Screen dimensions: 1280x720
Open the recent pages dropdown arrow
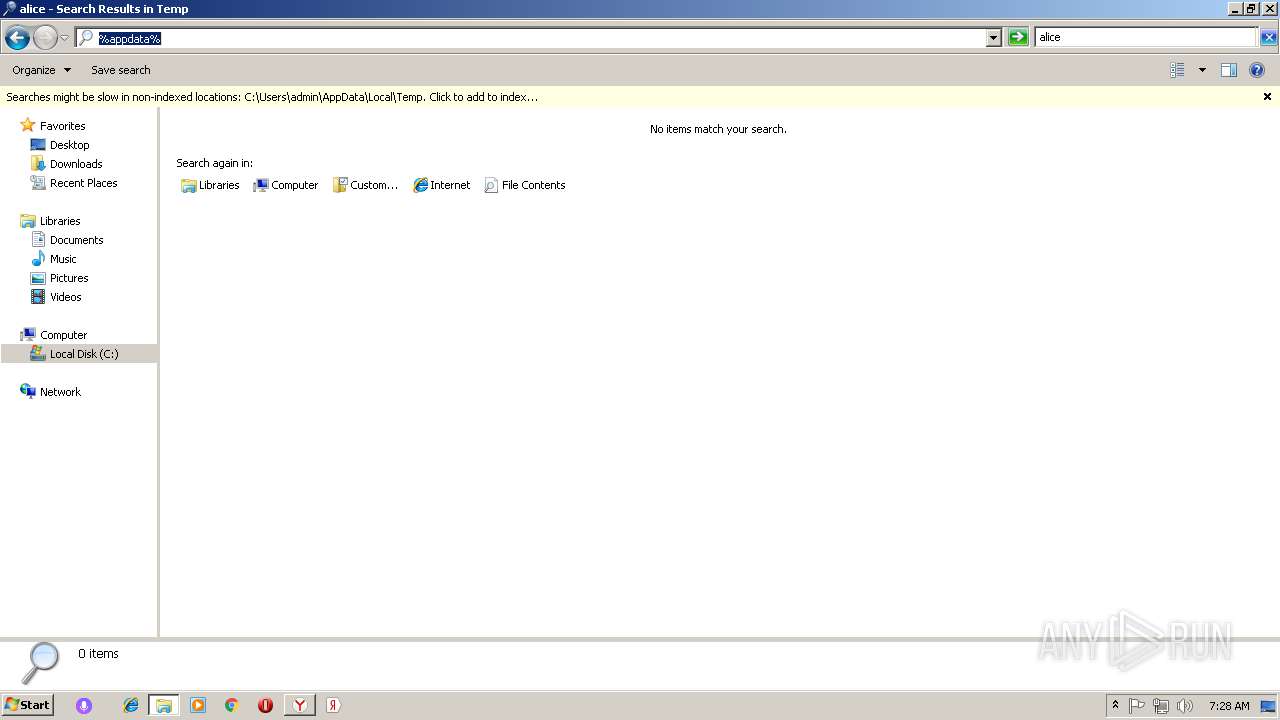pyautogui.click(x=64, y=38)
